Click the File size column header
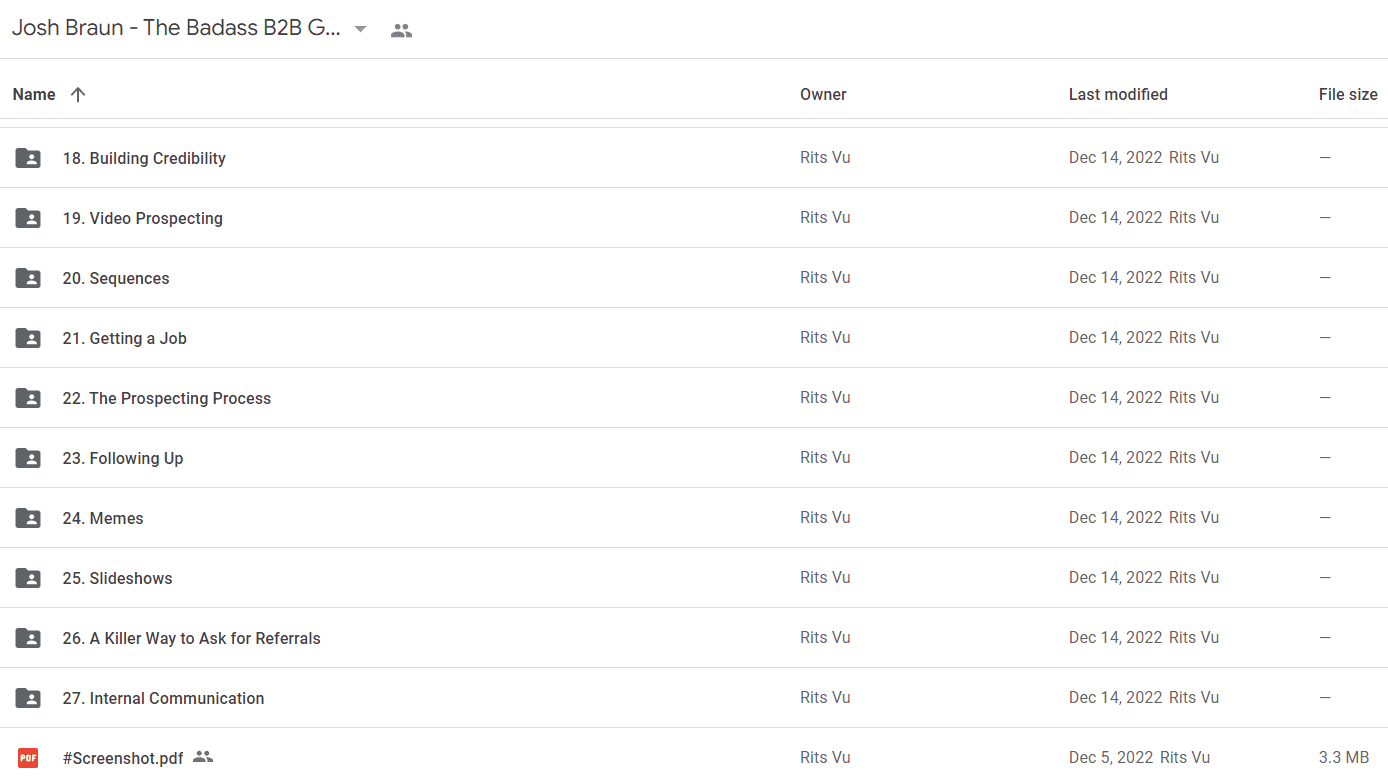 [1348, 94]
